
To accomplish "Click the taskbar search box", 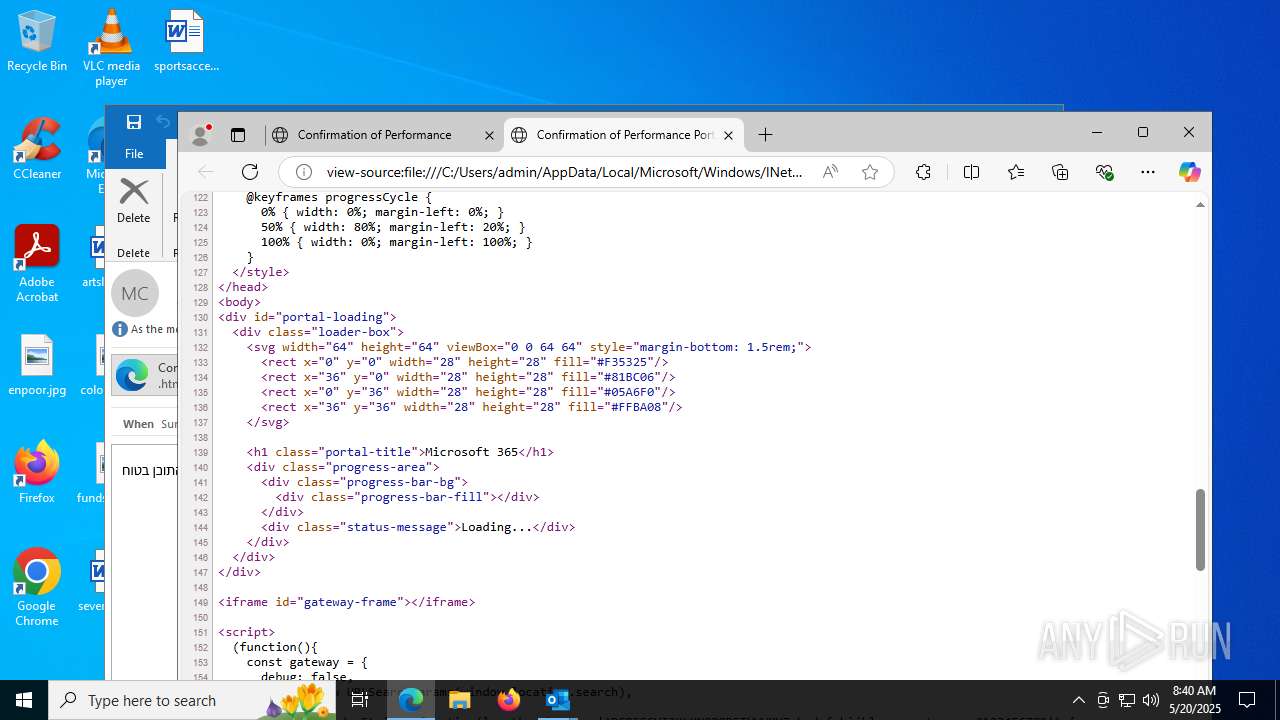I will tap(193, 700).
